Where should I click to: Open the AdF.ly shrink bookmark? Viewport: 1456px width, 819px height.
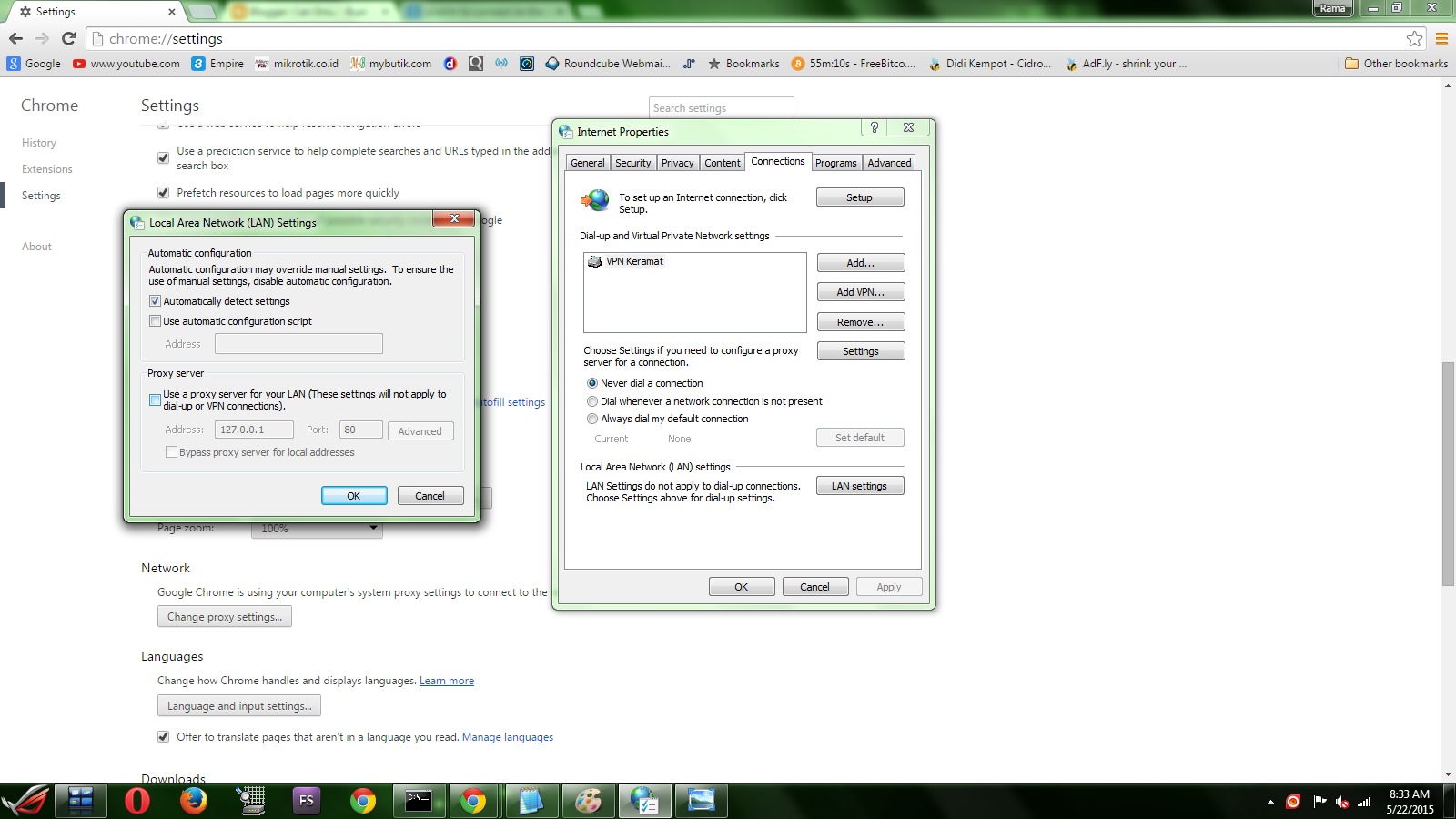click(1126, 64)
